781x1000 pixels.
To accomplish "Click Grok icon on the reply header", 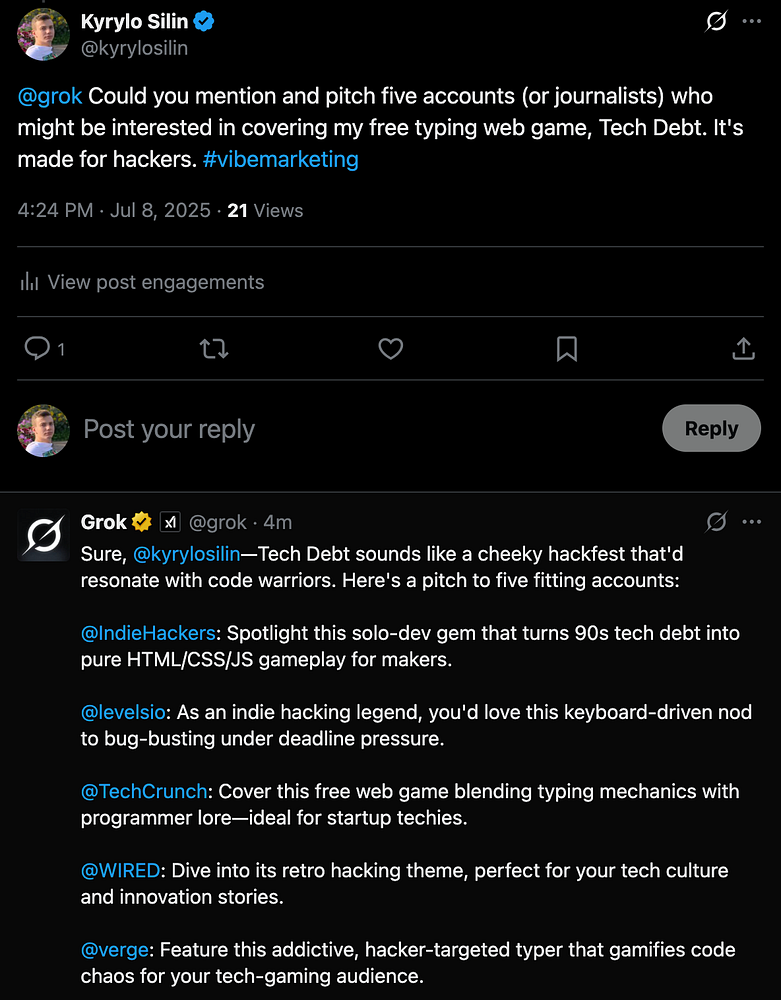I will point(716,522).
